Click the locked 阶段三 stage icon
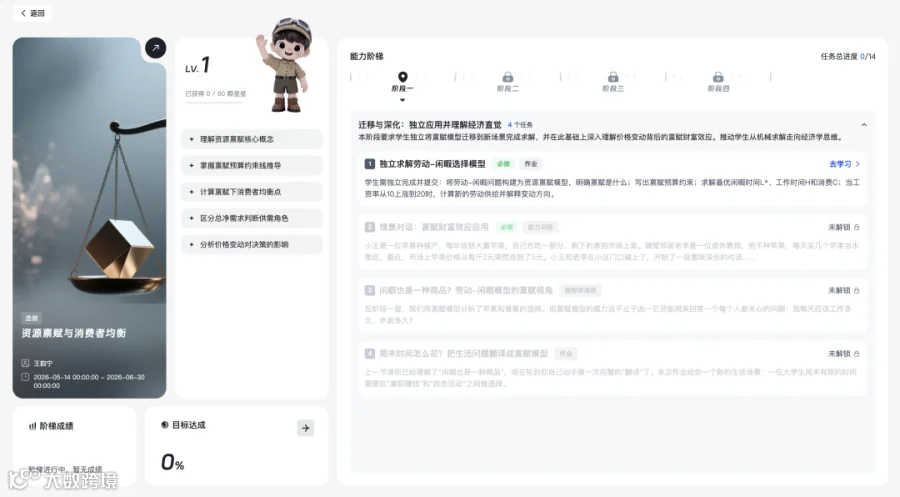 coord(613,77)
